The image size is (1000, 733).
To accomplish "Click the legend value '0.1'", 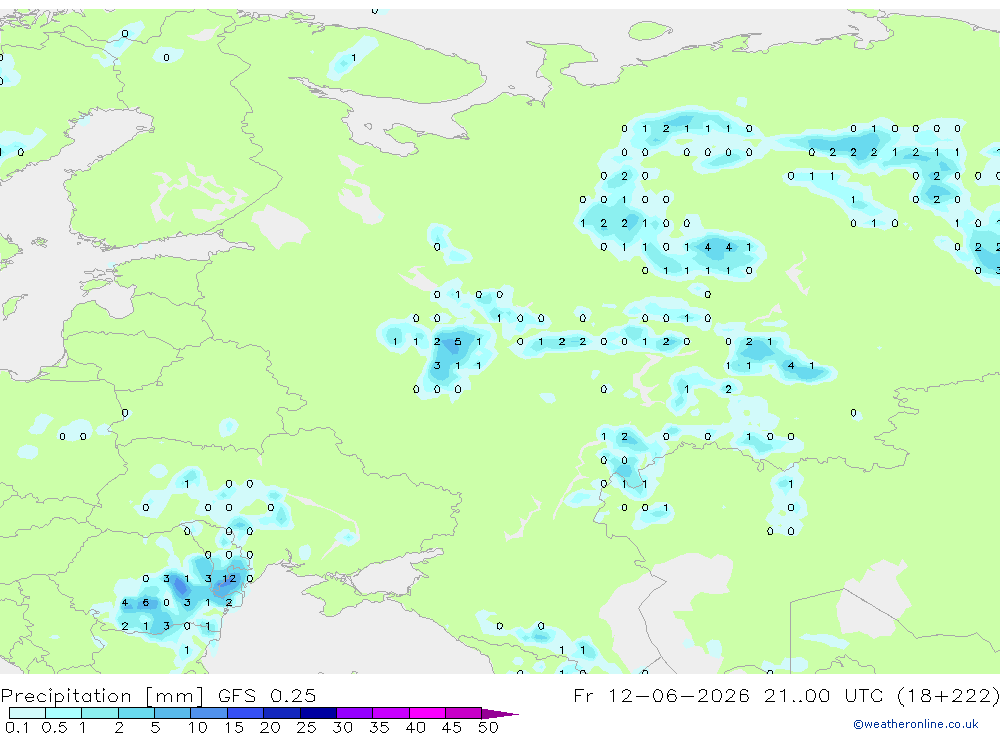I will coord(17,727).
